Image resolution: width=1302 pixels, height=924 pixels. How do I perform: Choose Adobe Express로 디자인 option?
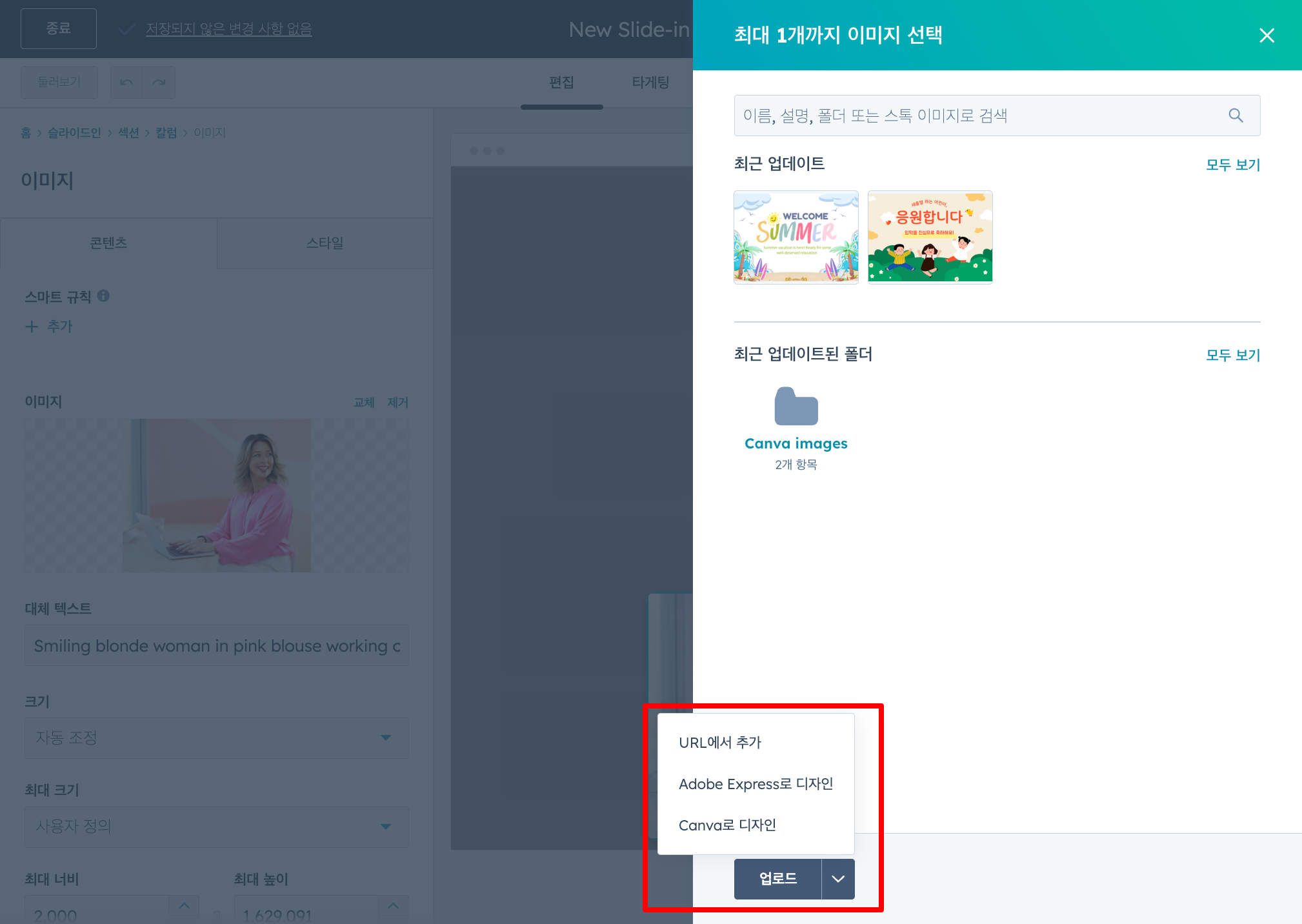tap(756, 784)
